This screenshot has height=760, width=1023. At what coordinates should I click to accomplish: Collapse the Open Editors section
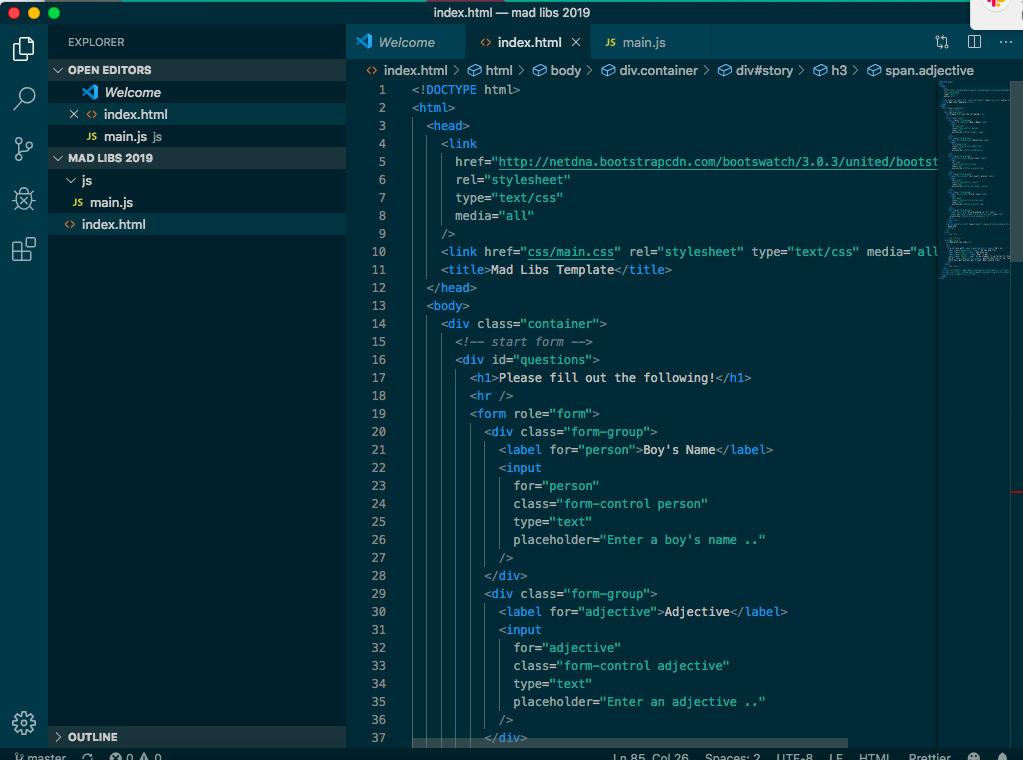coord(197,70)
